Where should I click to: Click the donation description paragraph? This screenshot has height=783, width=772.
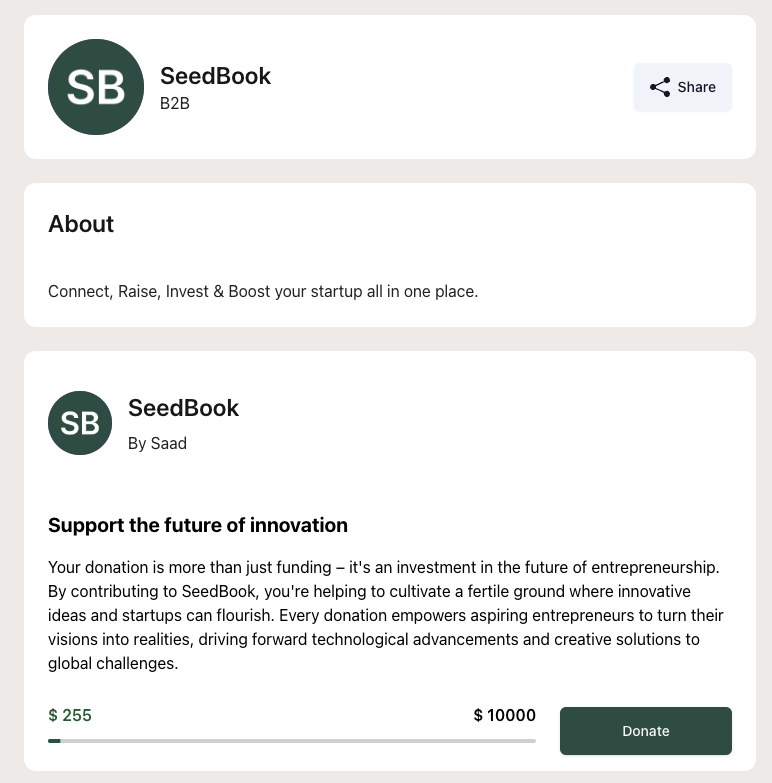386,615
